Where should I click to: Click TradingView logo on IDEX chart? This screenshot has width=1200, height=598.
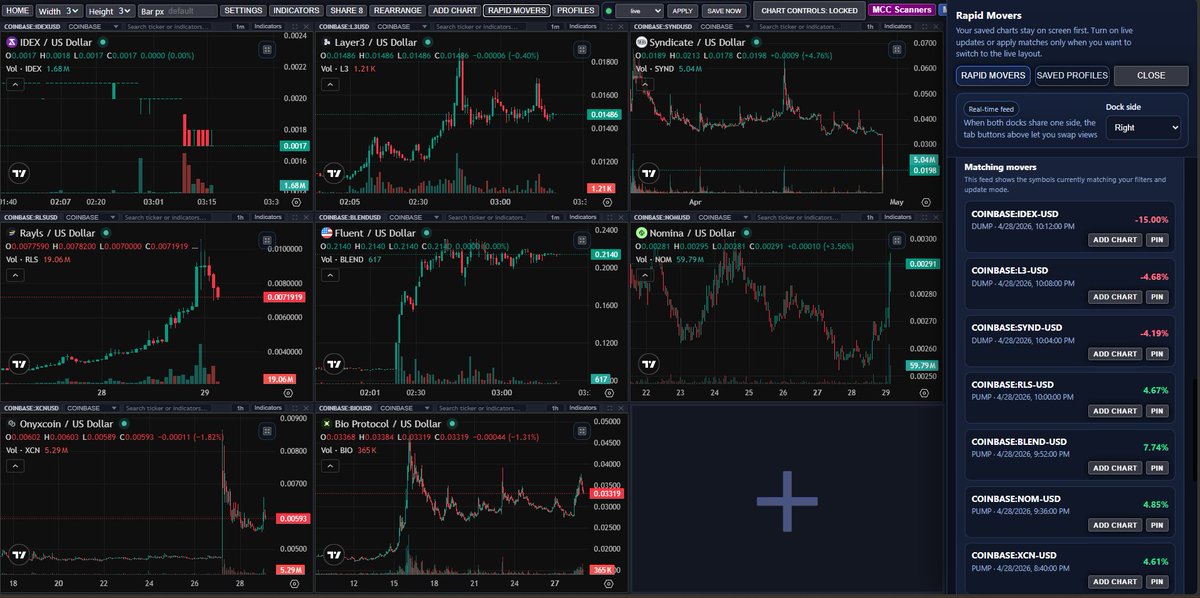point(18,173)
